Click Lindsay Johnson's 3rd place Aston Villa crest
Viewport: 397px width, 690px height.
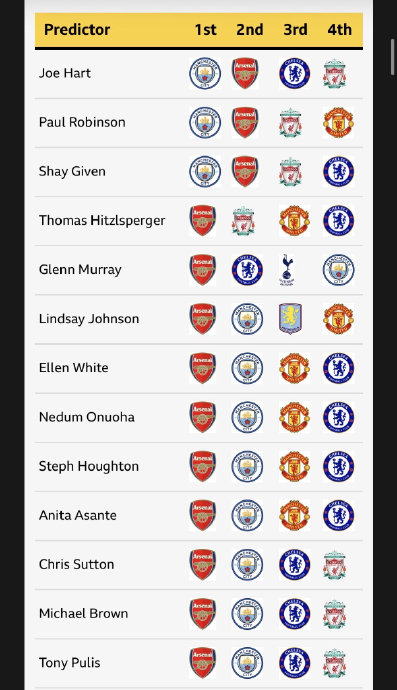click(290, 319)
